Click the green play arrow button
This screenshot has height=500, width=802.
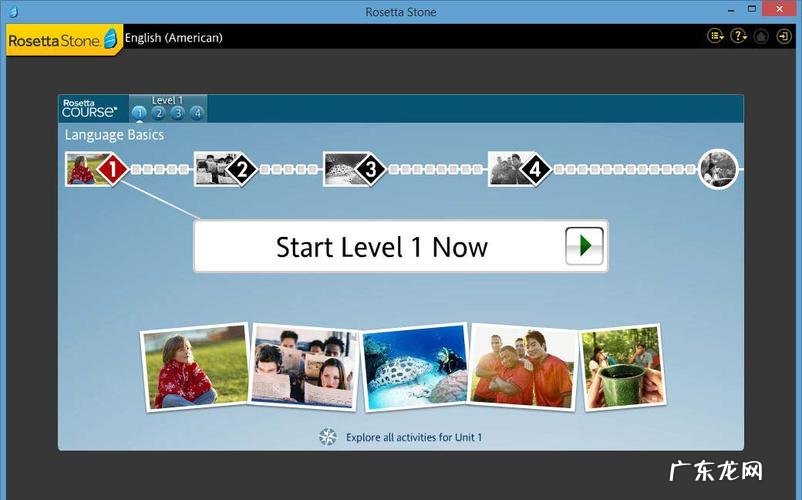[x=584, y=246]
